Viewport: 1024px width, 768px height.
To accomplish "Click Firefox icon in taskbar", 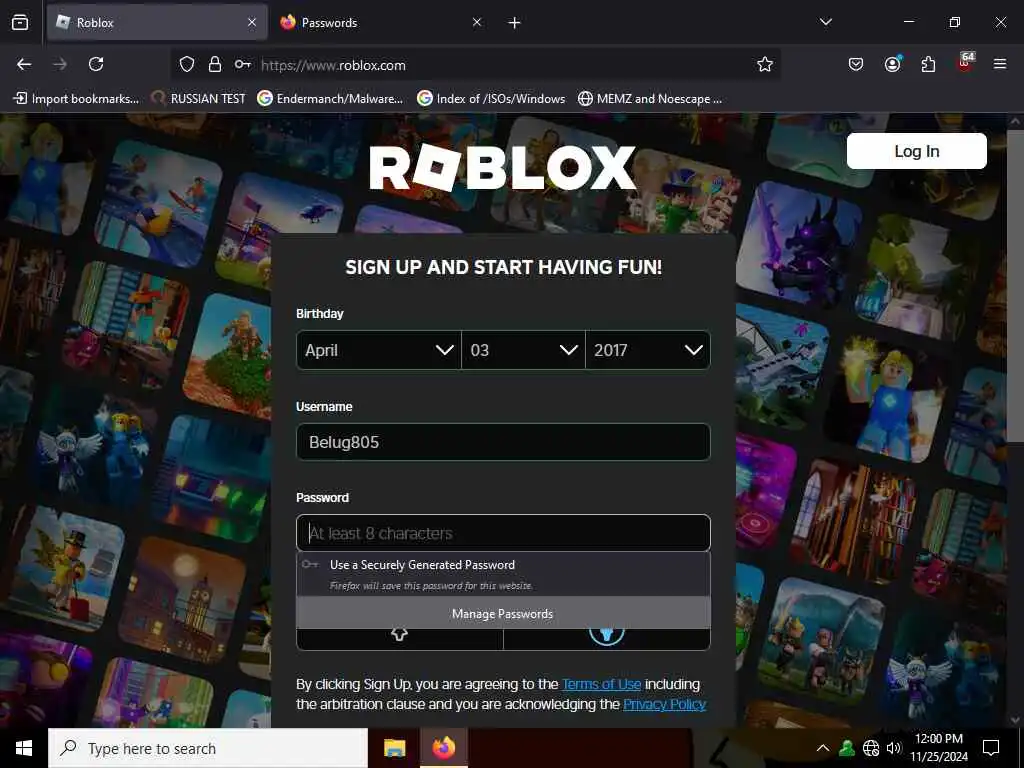I will (x=443, y=748).
